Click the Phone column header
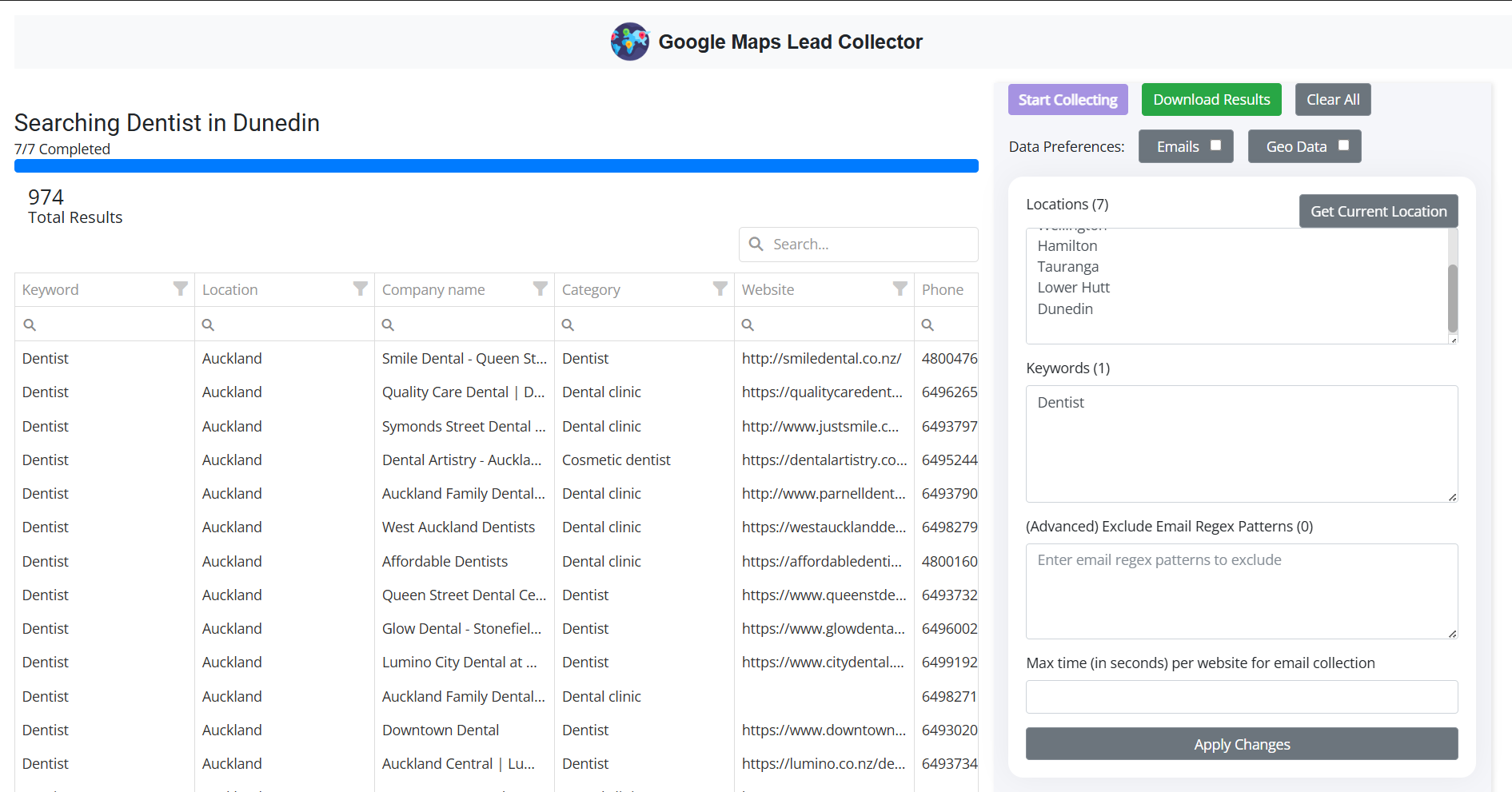 pyautogui.click(x=947, y=289)
